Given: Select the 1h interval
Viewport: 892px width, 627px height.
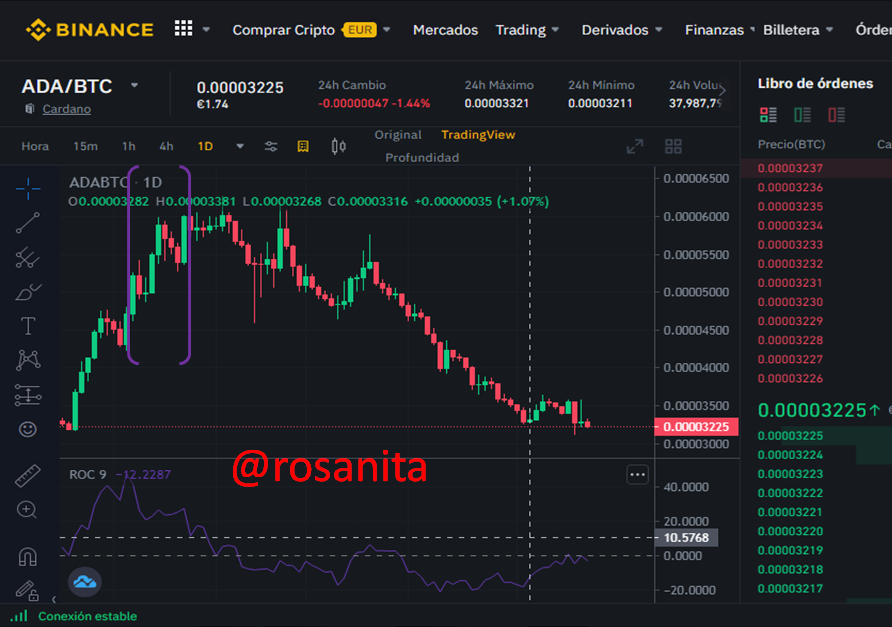Looking at the screenshot, I should [x=129, y=146].
